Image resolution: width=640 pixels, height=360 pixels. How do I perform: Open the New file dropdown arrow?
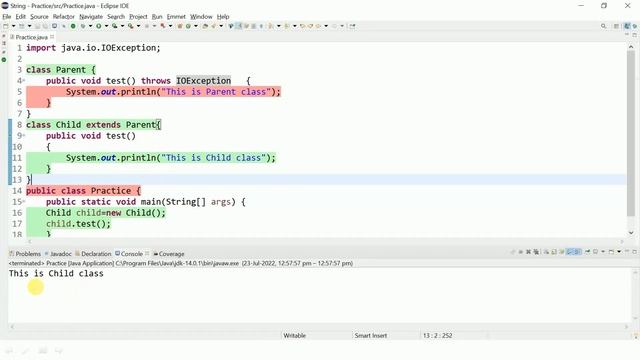pos(13,26)
